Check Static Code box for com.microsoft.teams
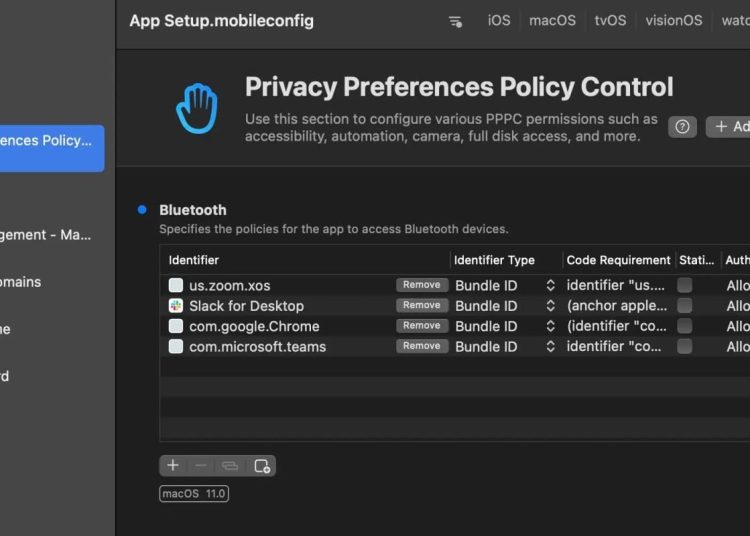Screen dimensions: 750x536 684,347
